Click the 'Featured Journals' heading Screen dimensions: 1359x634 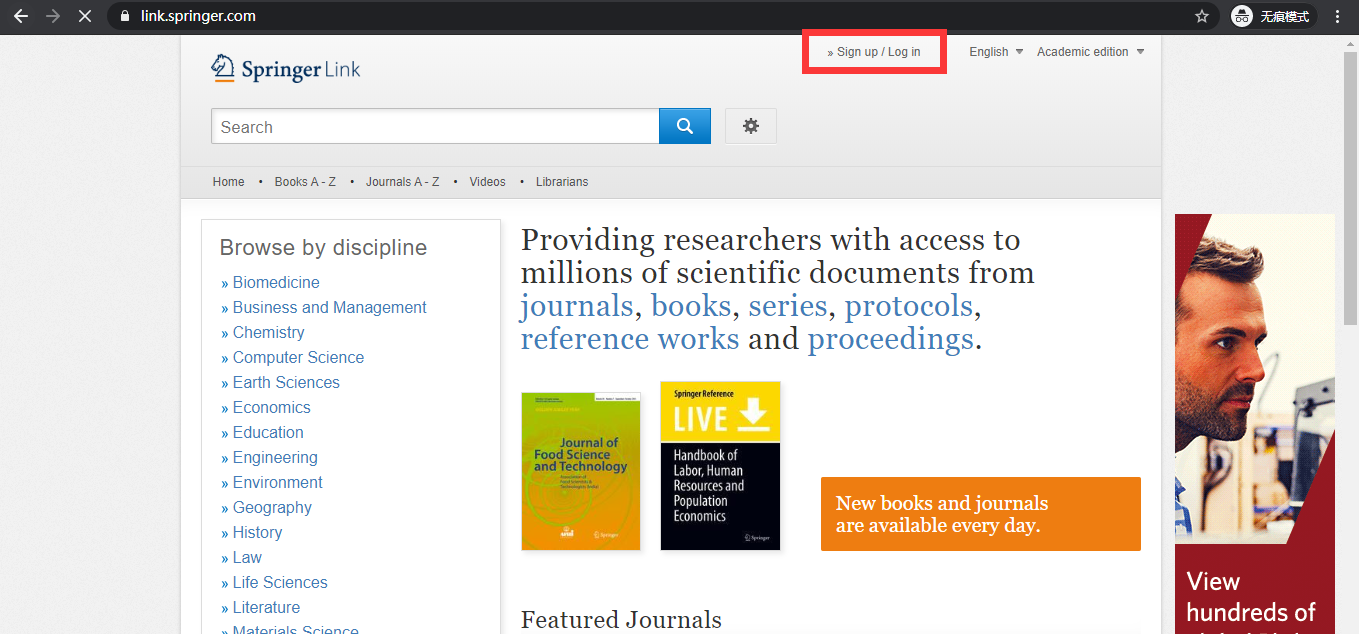point(621,620)
